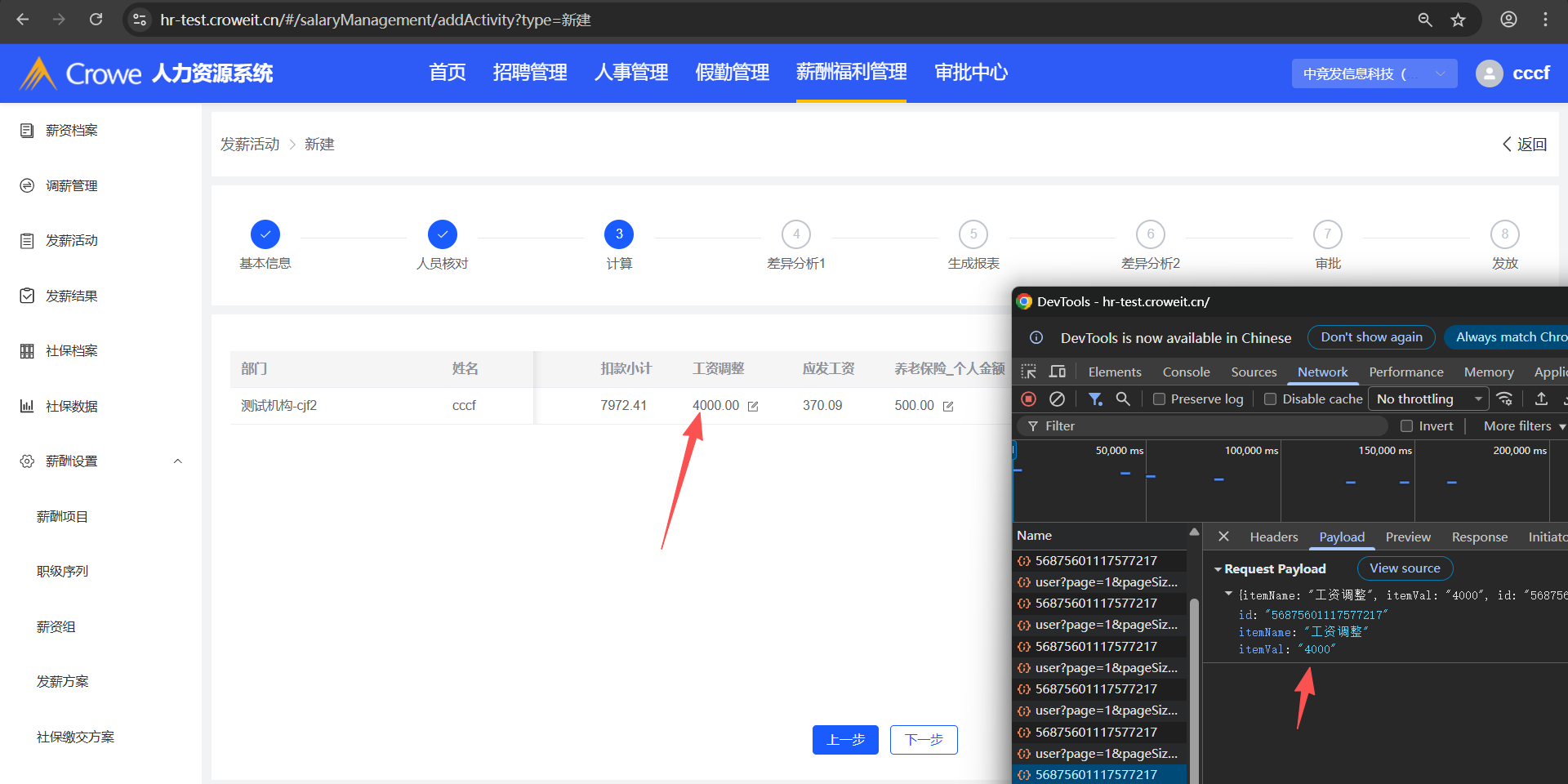
Task: Stop recording network log in DevTools
Action: pos(1029,399)
